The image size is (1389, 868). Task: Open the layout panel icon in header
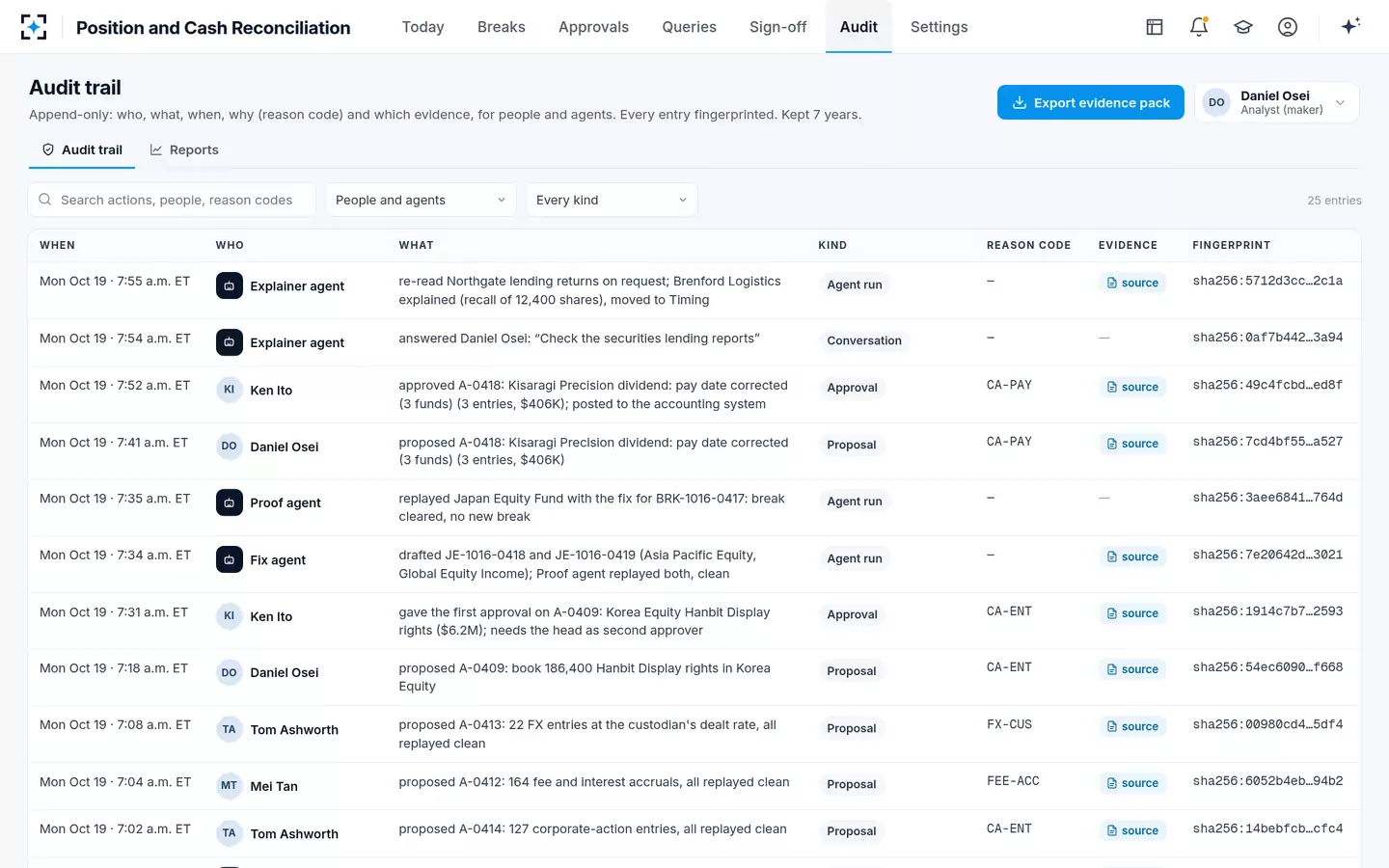pos(1155,27)
